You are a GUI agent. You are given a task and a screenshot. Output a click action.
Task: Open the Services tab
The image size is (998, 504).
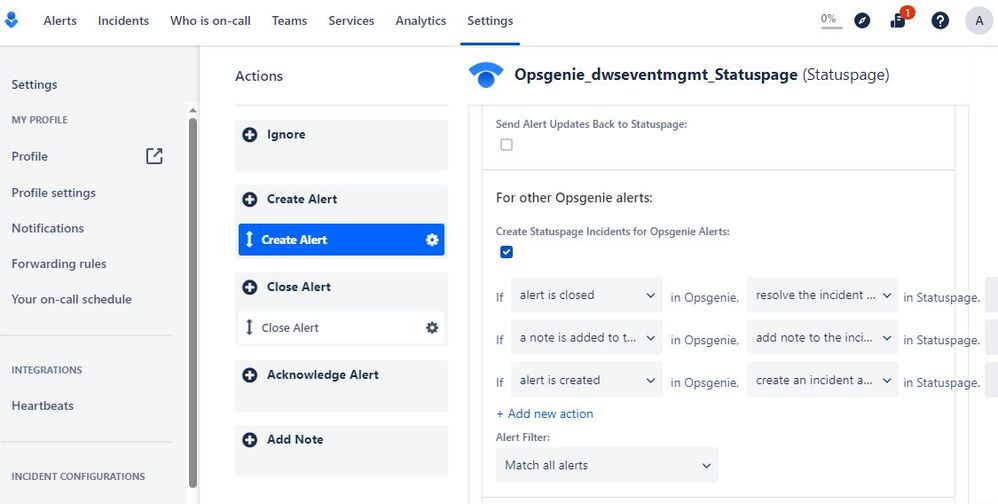click(x=351, y=21)
